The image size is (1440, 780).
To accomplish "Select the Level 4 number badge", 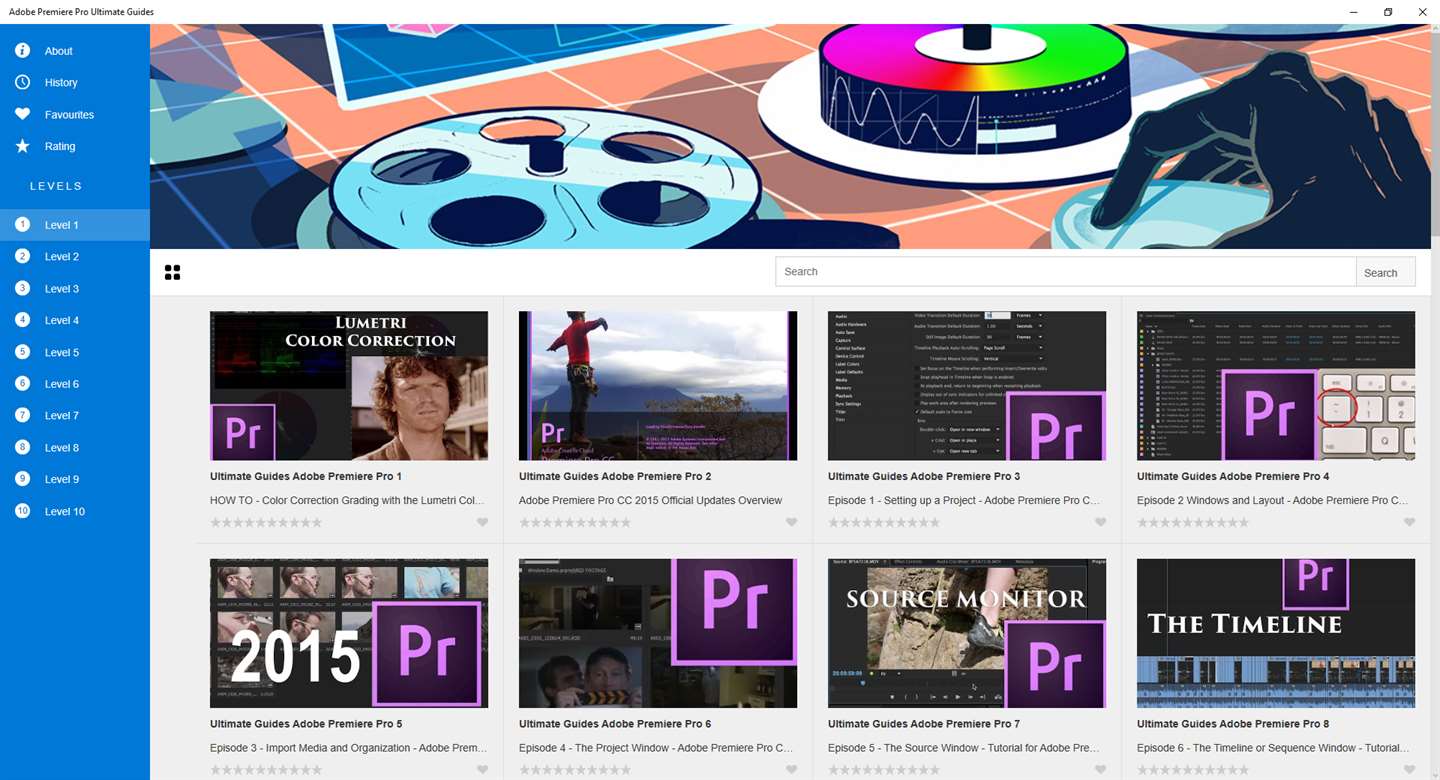I will (23, 320).
